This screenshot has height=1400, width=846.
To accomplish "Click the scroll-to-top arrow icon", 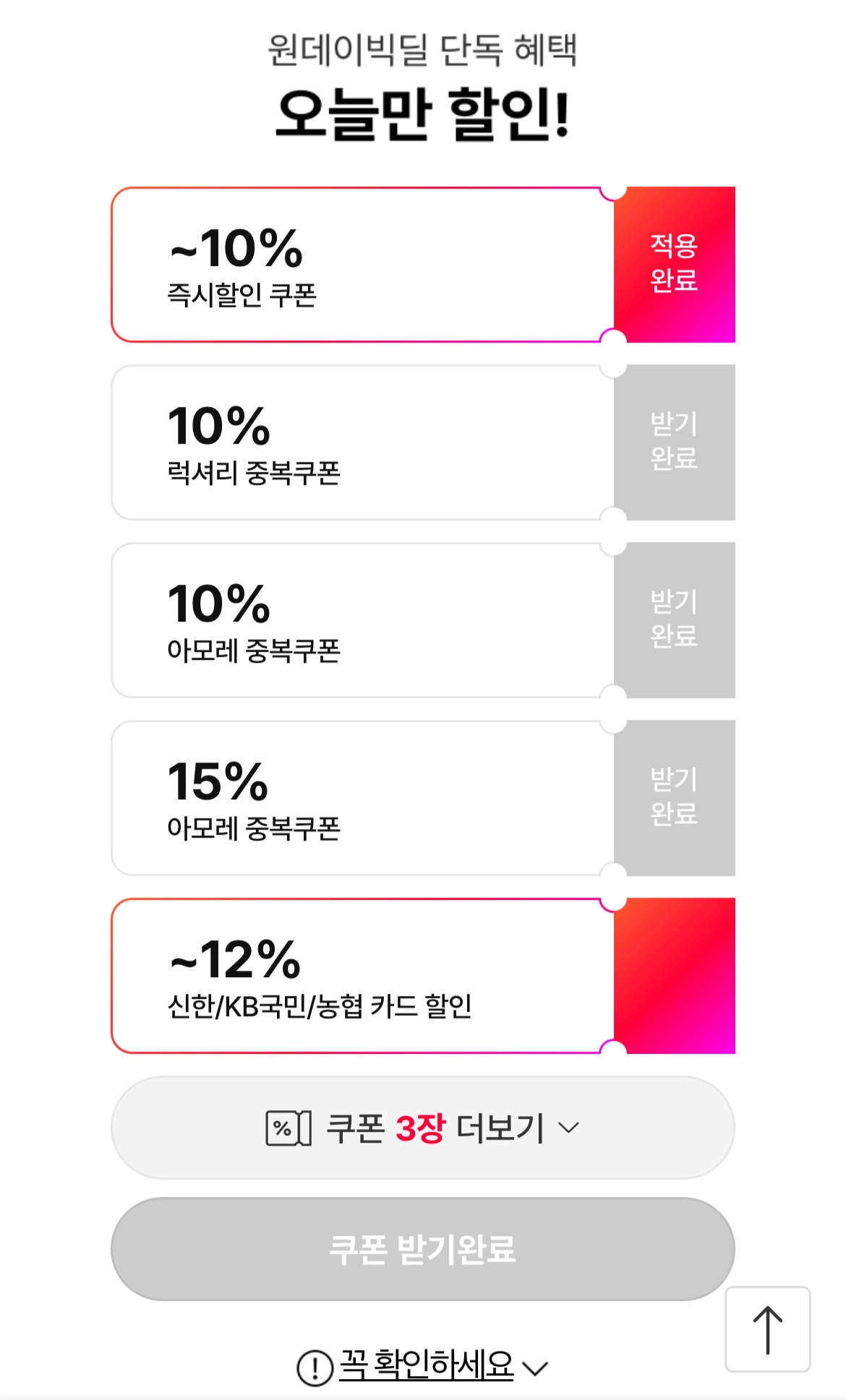I will 767,1329.
